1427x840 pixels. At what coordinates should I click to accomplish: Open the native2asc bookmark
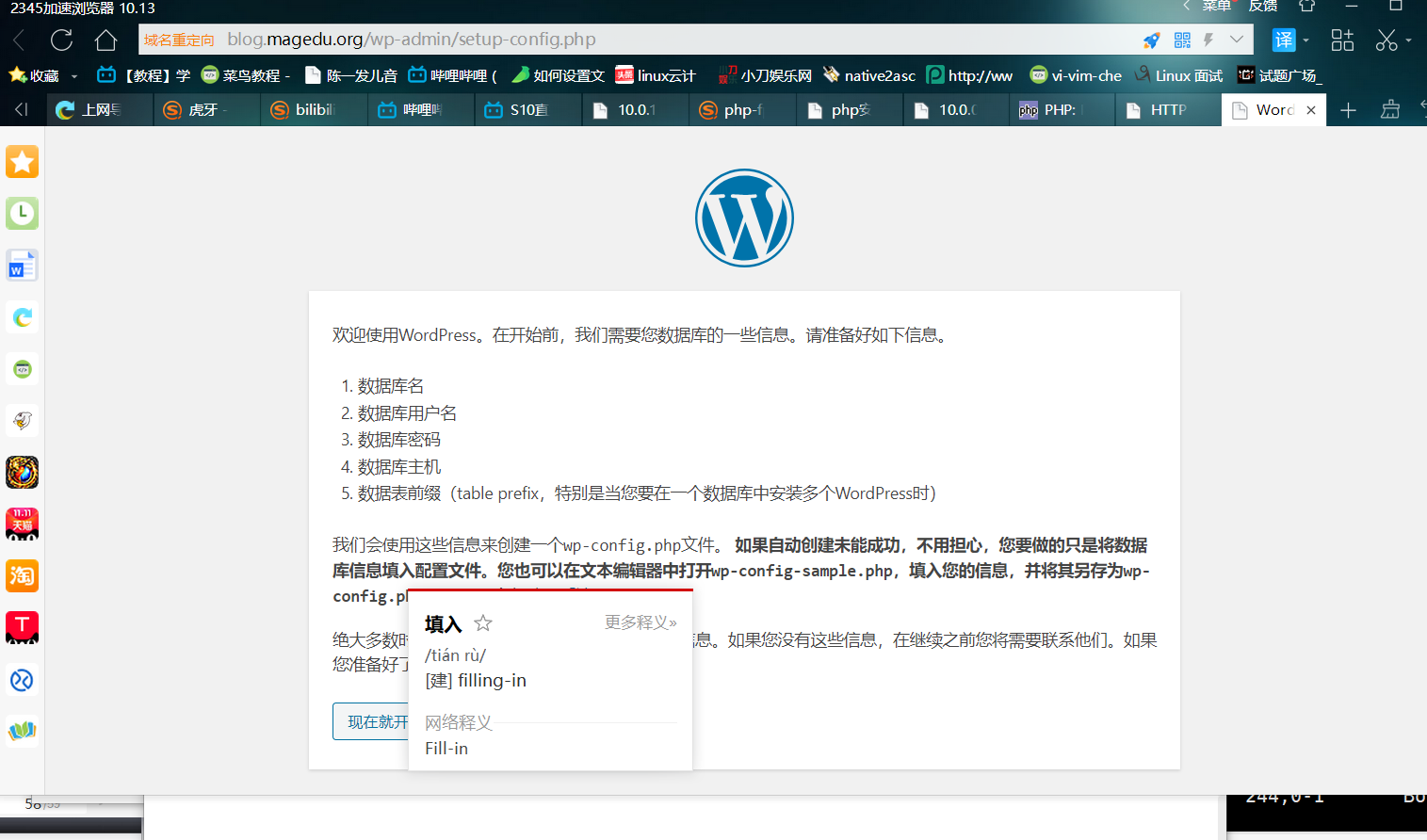tap(869, 75)
